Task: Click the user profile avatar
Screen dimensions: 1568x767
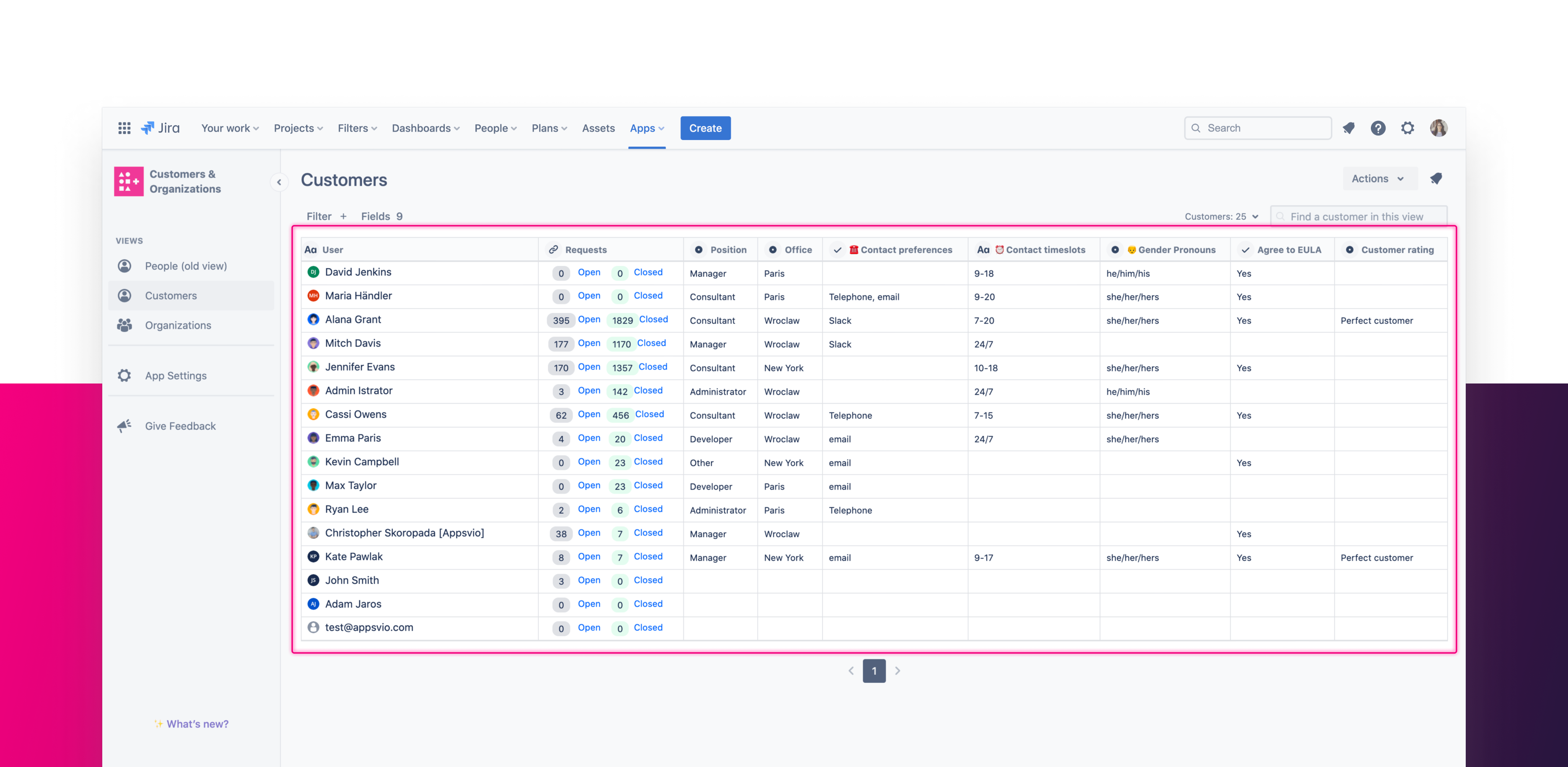Action: pos(1438,128)
